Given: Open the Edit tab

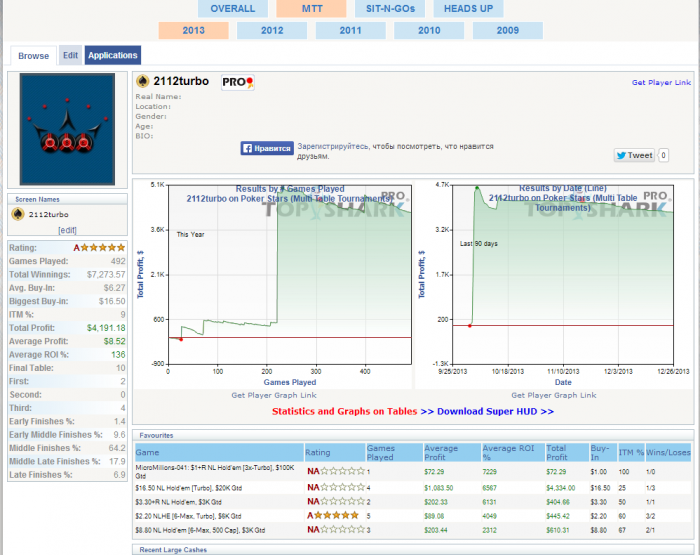Looking at the screenshot, I should [71, 55].
